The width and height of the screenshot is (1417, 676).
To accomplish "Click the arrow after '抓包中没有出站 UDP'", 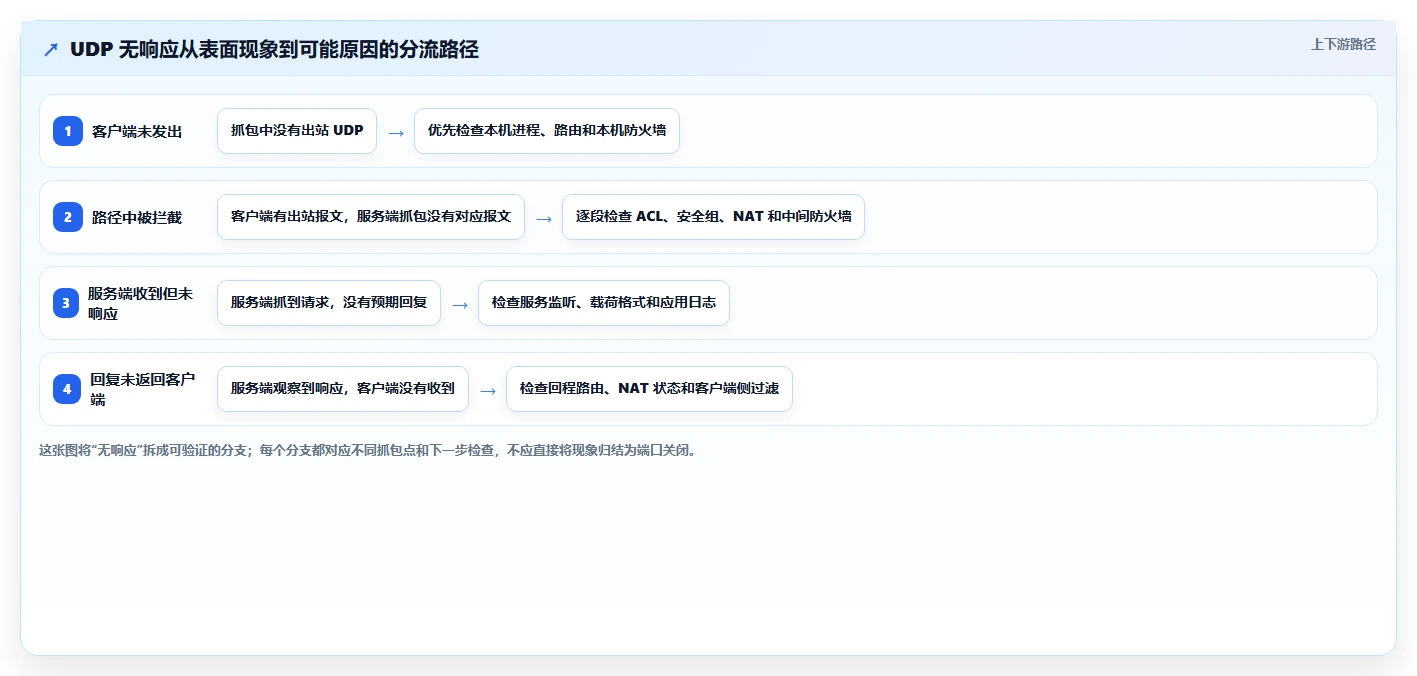I will click(x=396, y=132).
